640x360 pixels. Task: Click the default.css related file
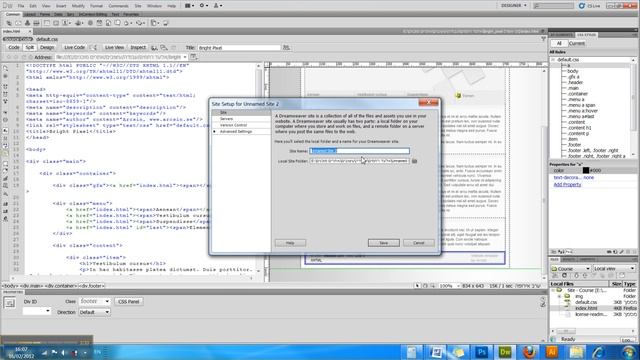pyautogui.click(x=47, y=39)
